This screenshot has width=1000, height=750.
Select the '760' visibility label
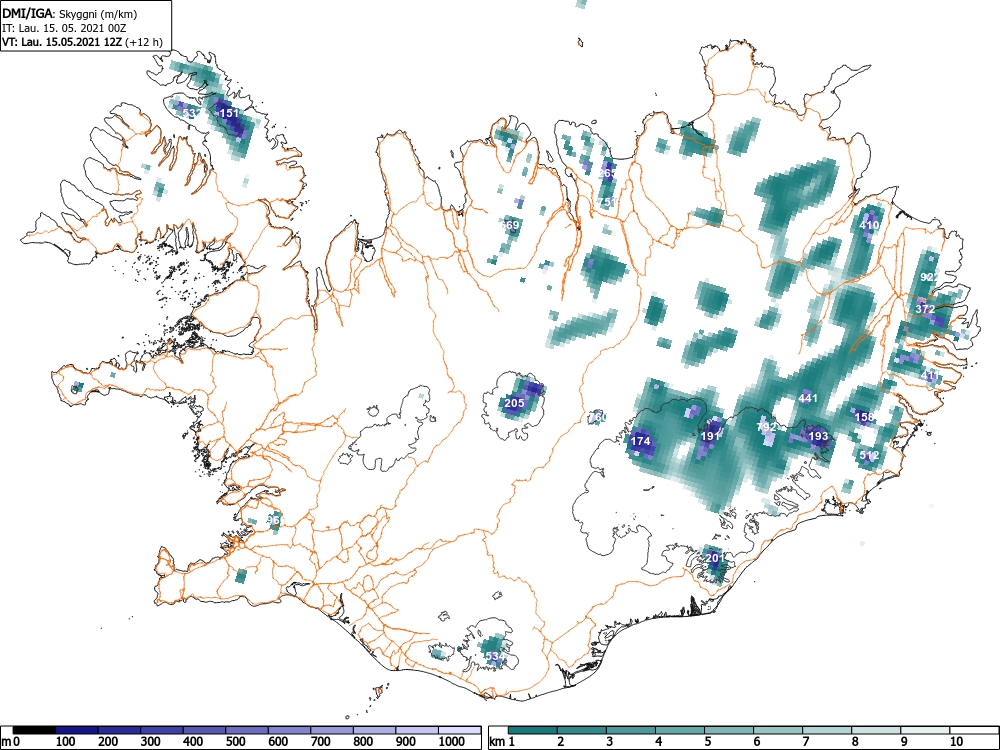[x=597, y=418]
